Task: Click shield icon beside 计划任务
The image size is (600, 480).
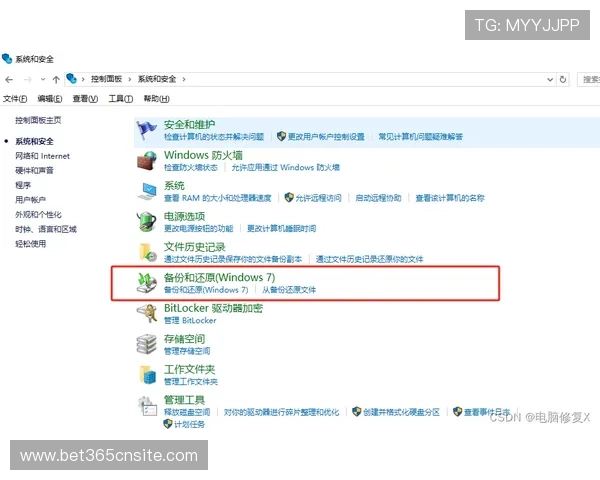Action: coord(167,424)
